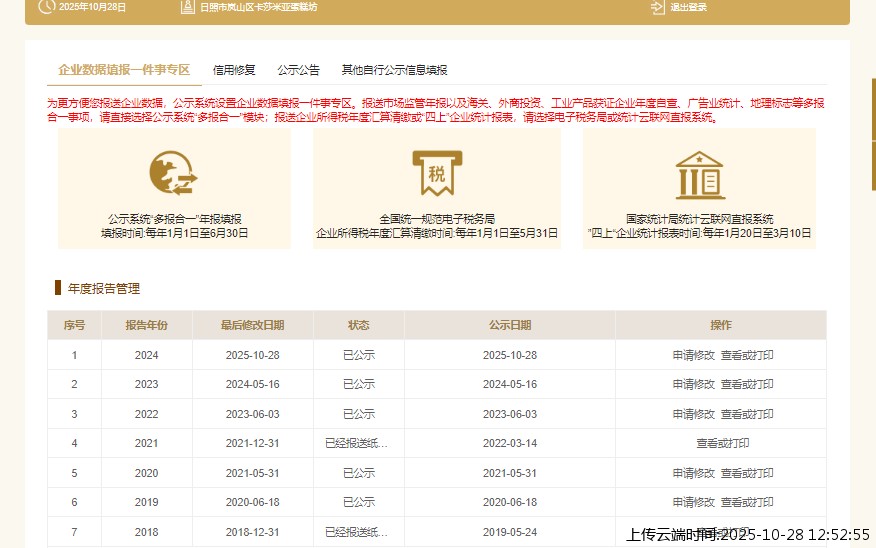Click the 退出登录 text link
The width and height of the screenshot is (876, 548).
(x=688, y=7)
